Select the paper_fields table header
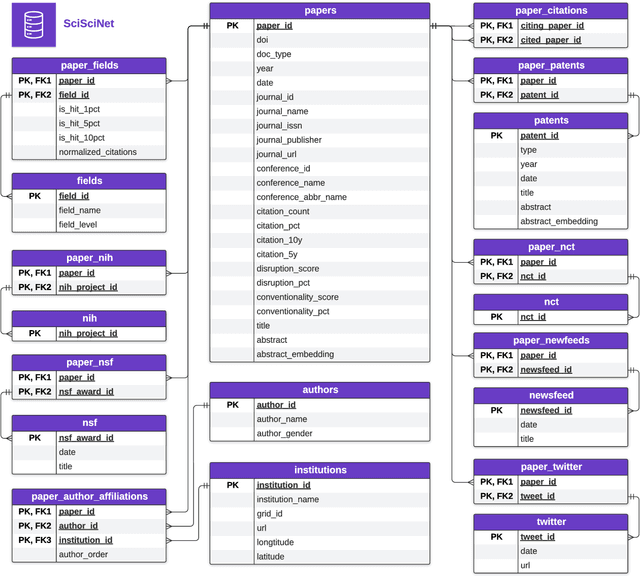The image size is (640, 577). (x=89, y=64)
